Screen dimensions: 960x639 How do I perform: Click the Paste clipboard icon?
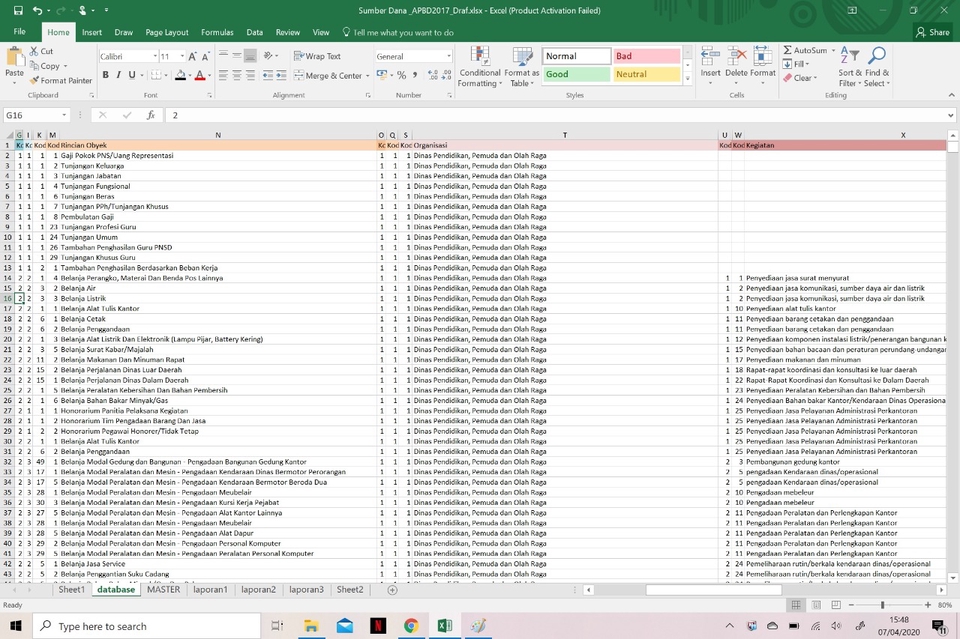click(14, 58)
